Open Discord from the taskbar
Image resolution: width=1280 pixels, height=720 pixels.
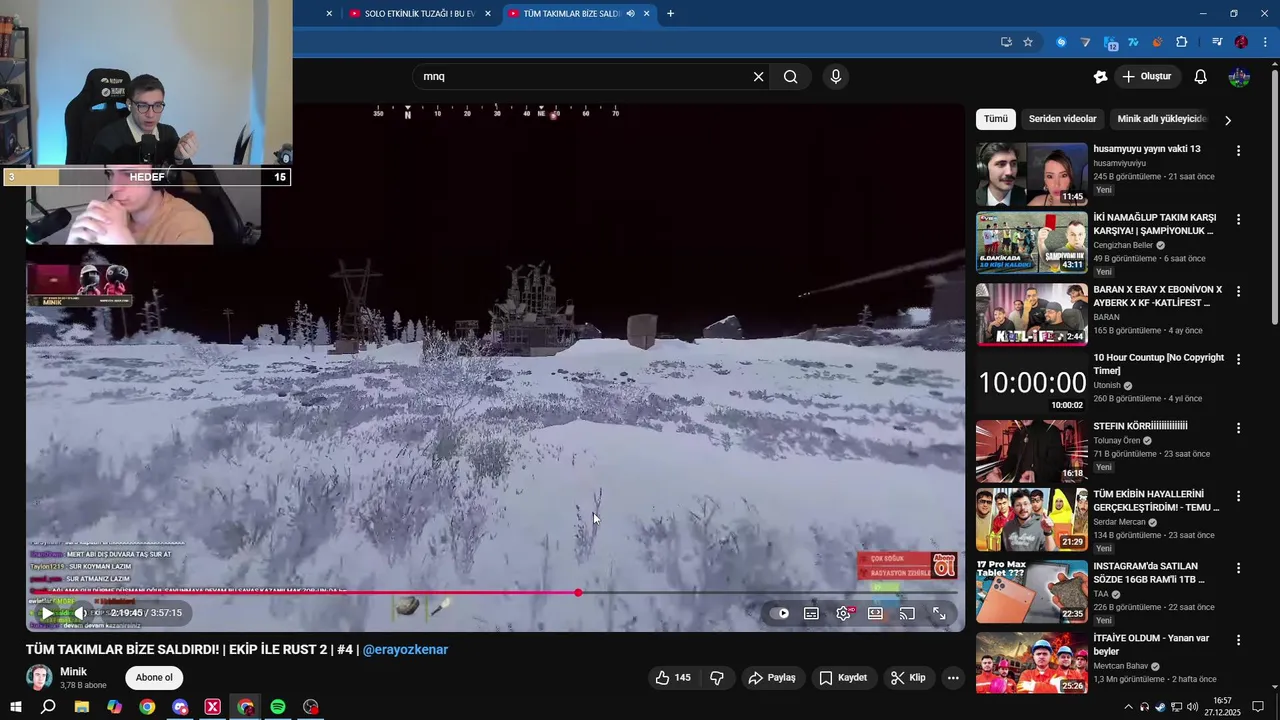point(180,707)
